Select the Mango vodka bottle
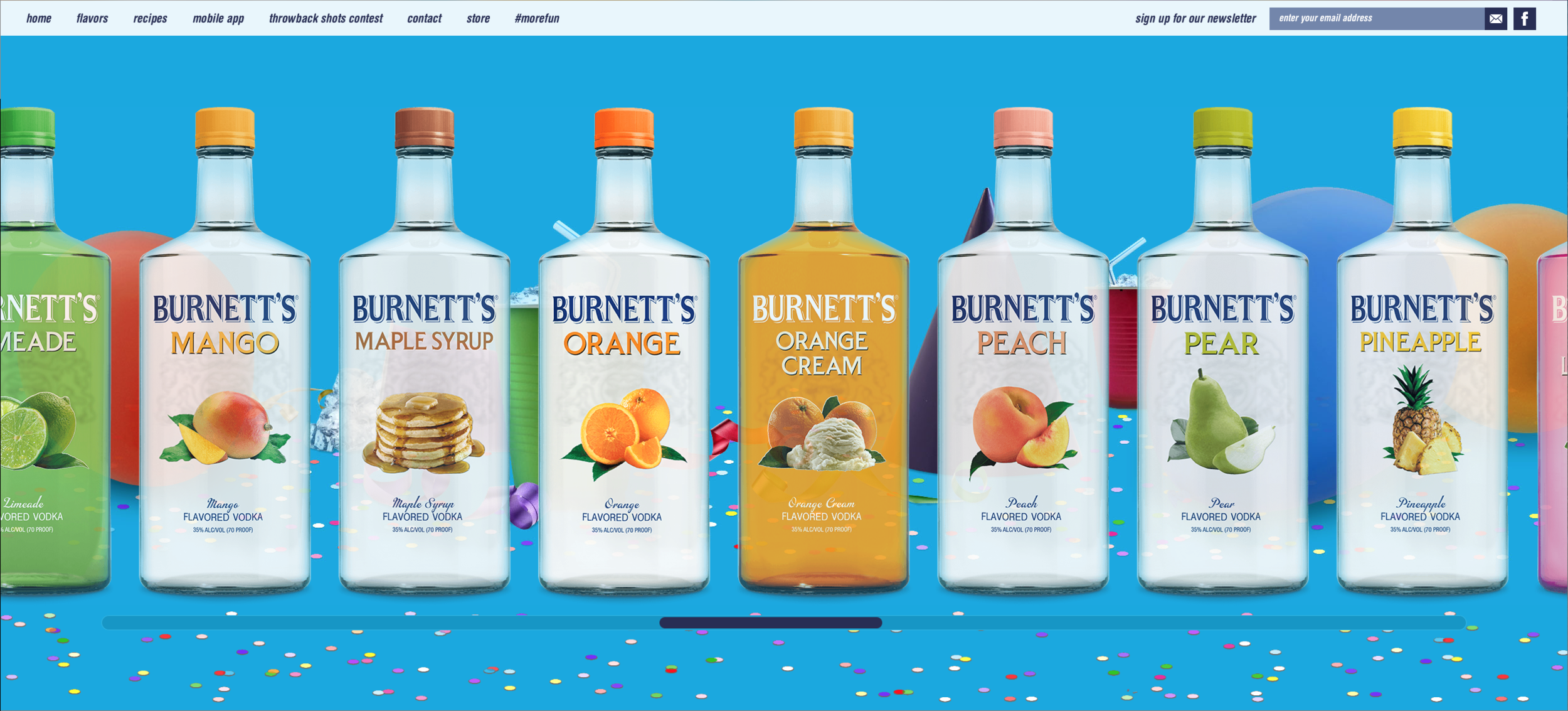 pos(225,350)
